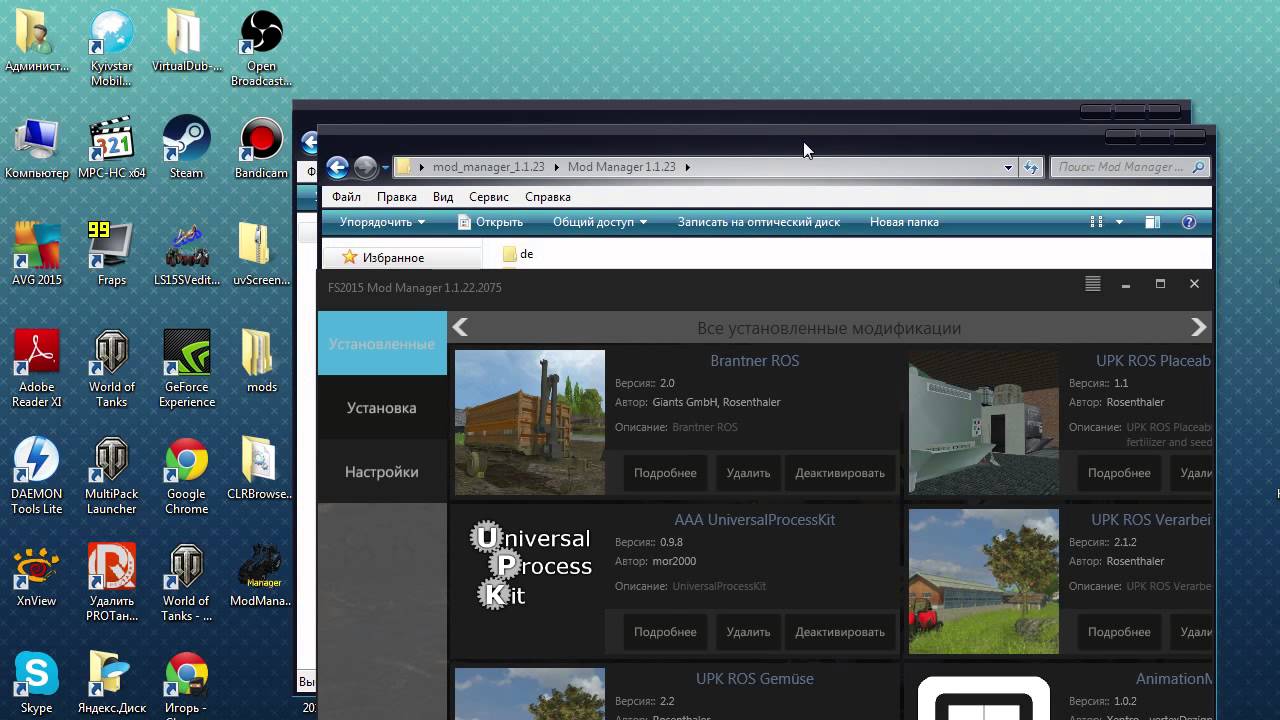This screenshot has height=720, width=1280.
Task: Go back in the Explorer window
Action: point(338,167)
